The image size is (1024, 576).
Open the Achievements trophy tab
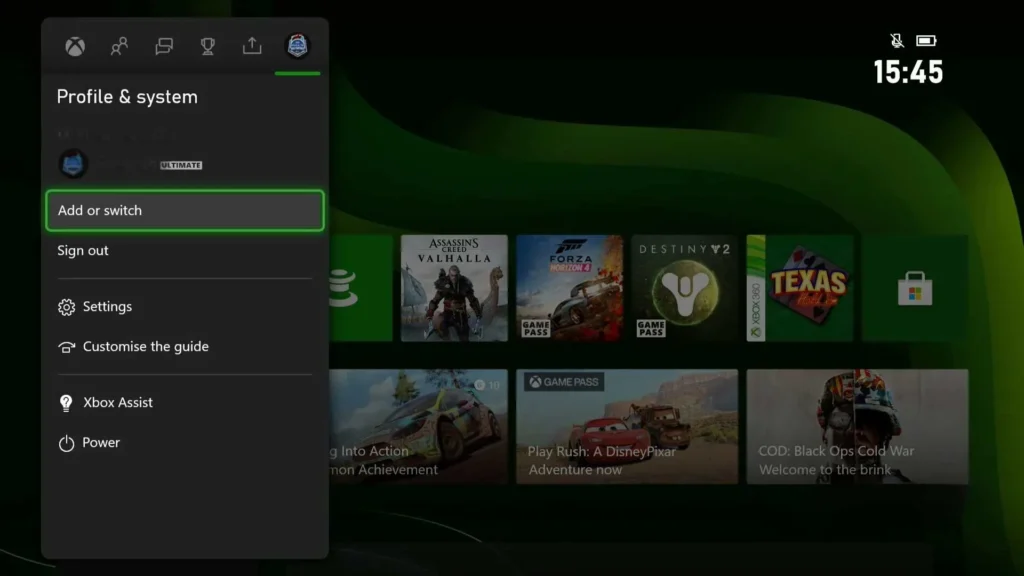coord(208,46)
